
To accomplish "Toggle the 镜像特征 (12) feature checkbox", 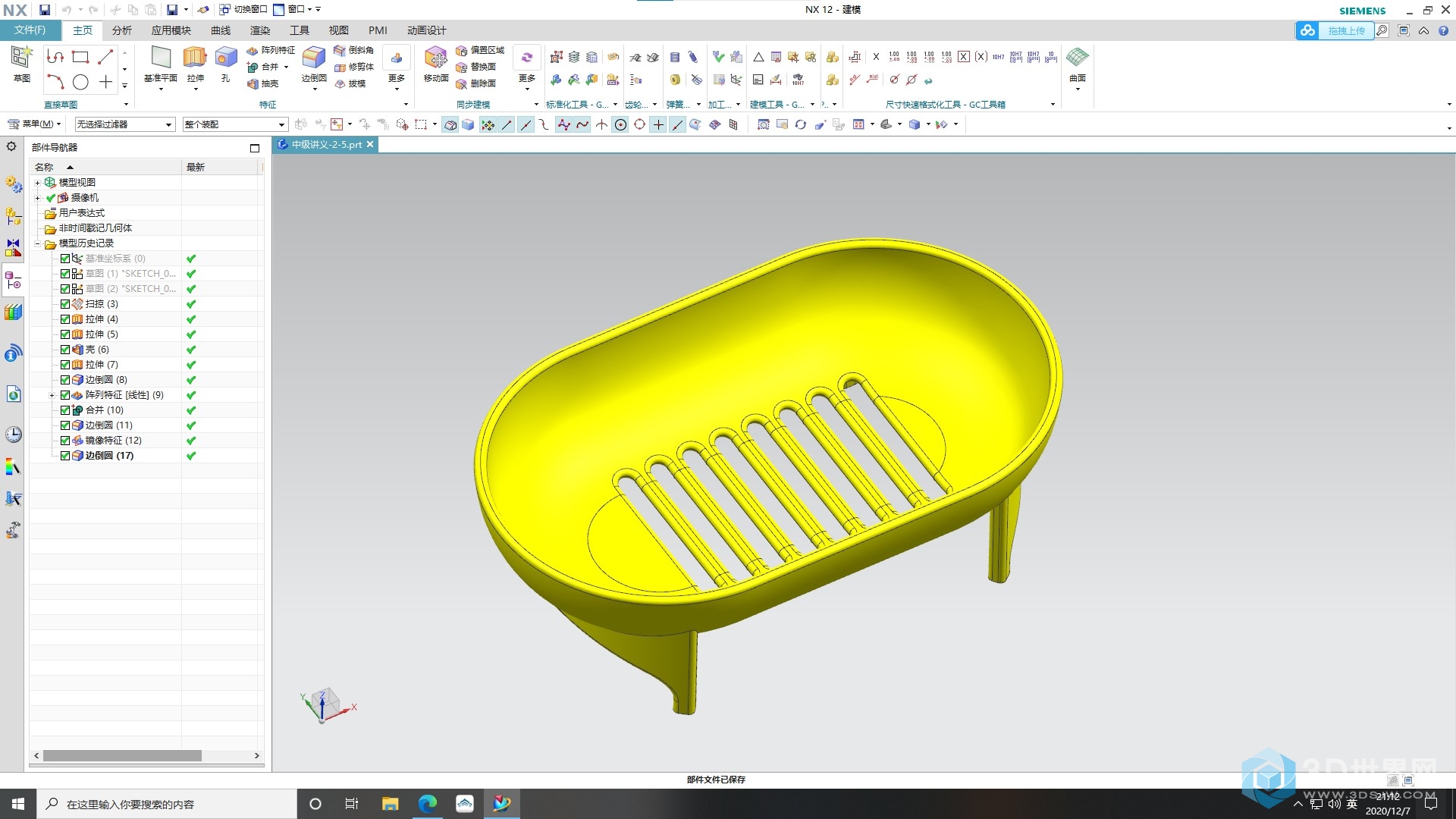I will point(65,441).
